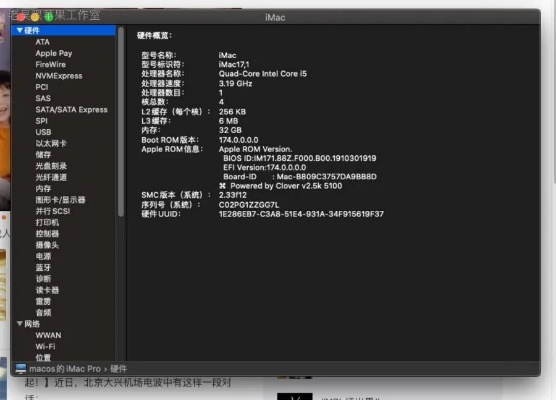Click 硬件 in the bottom path bar
Image resolution: width=556 pixels, height=400 pixels.
tap(118, 369)
